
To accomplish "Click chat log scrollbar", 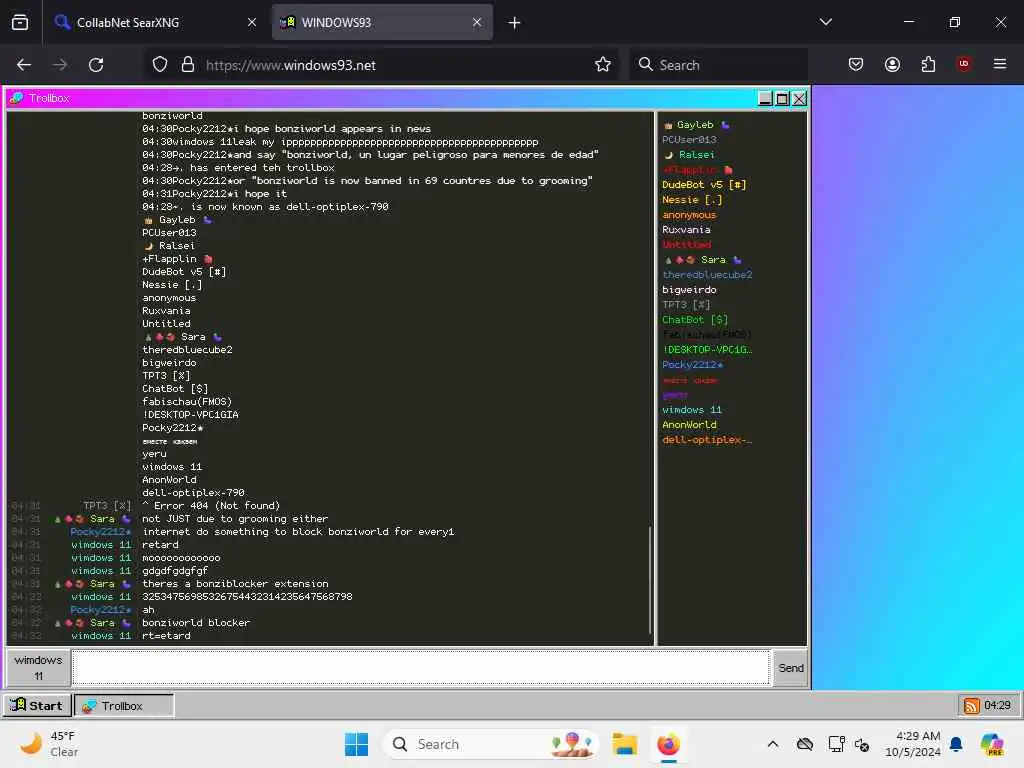I will (x=650, y=579).
